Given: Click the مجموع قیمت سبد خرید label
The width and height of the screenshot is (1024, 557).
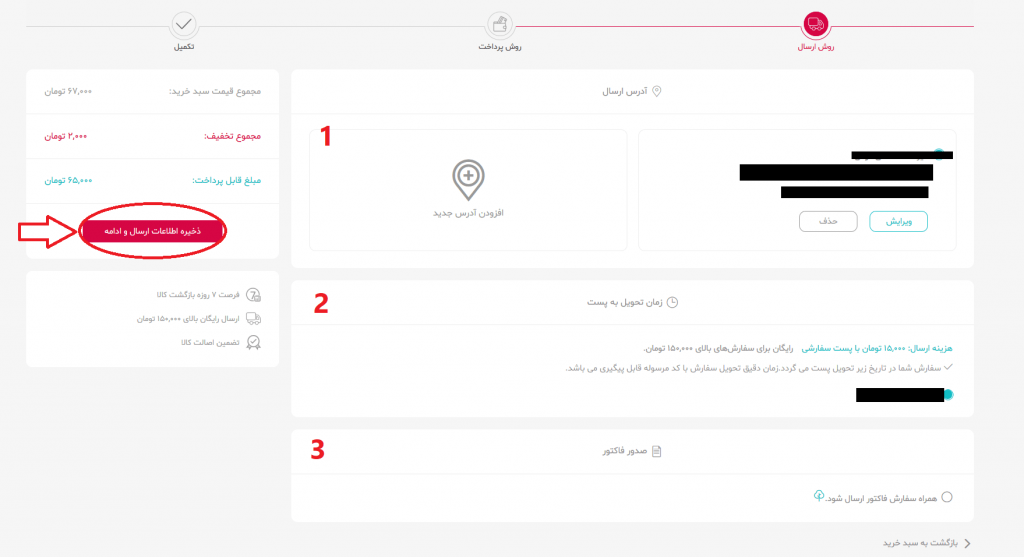Looking at the screenshot, I should pyautogui.click(x=215, y=91).
